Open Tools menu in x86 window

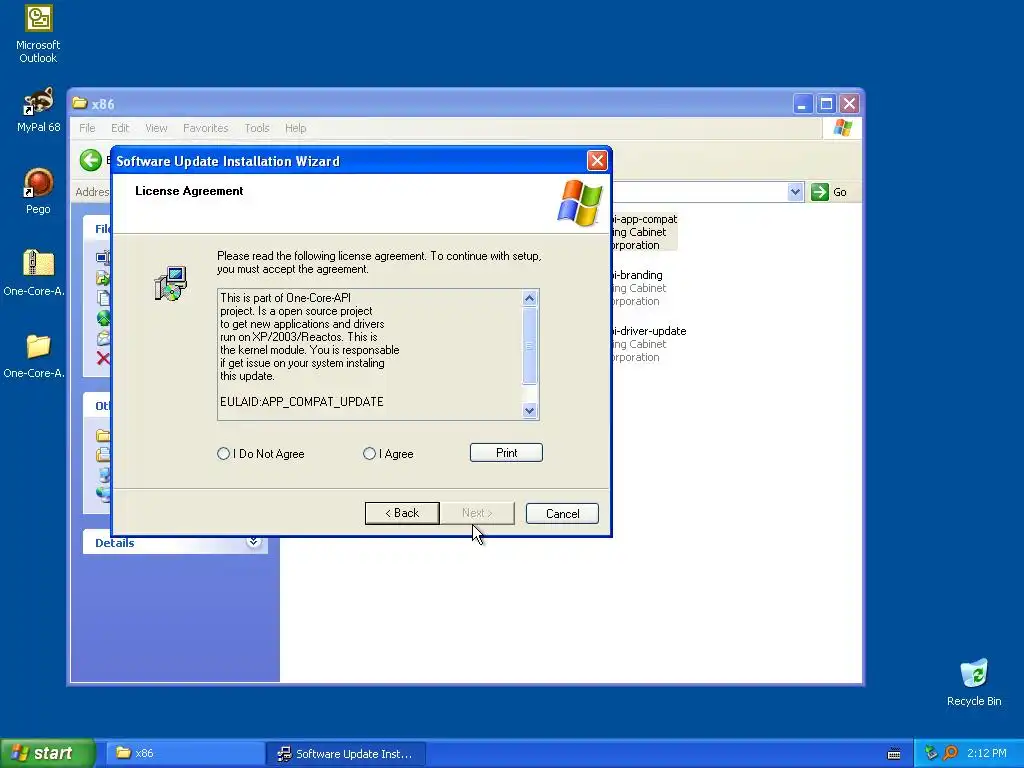point(257,128)
